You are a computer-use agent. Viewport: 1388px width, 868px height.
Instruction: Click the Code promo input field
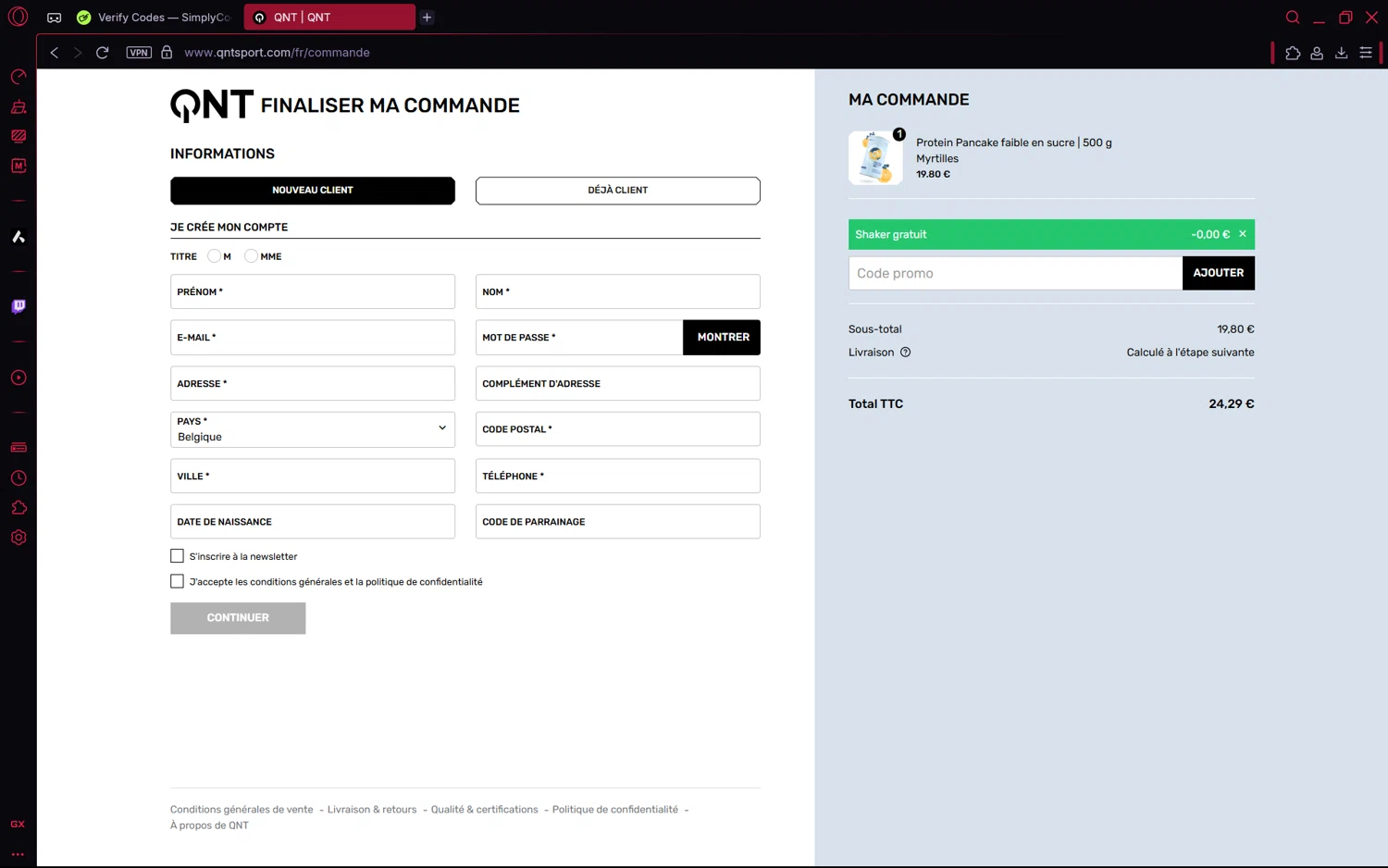1015,273
